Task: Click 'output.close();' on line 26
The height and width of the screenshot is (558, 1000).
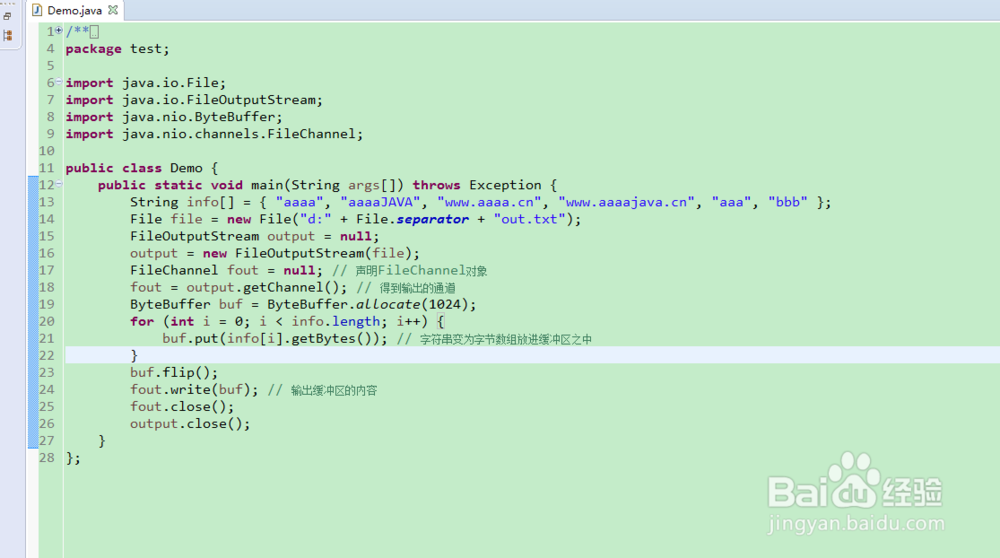Action: point(190,423)
